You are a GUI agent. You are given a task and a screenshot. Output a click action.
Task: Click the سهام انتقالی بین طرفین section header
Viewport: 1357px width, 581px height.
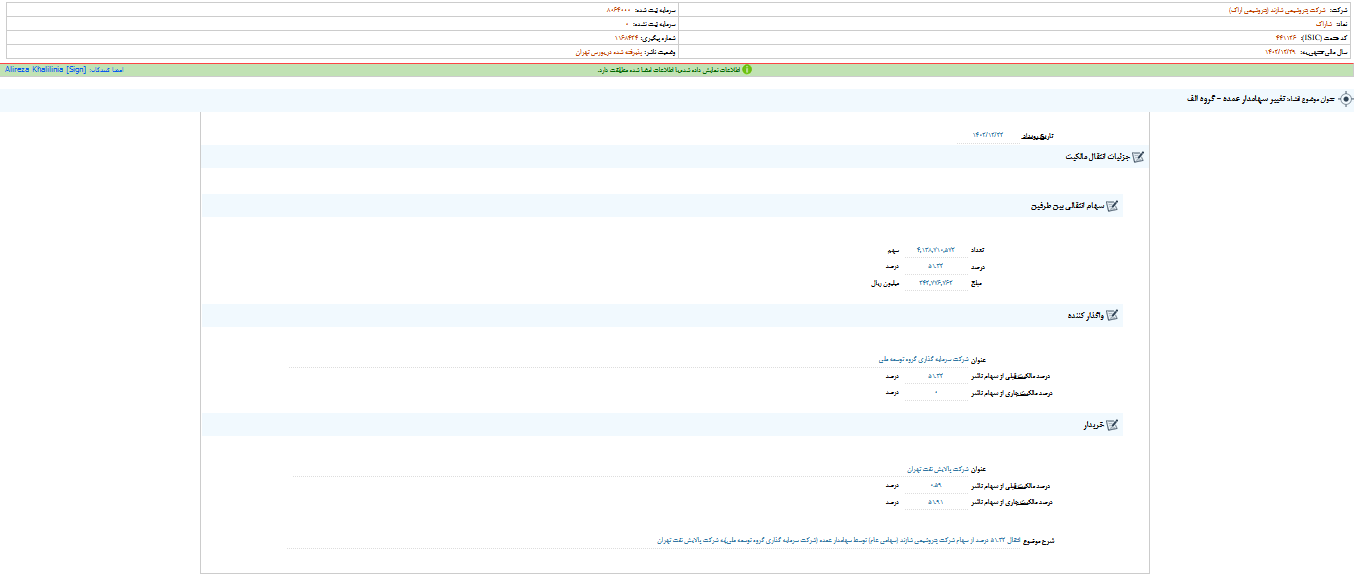tap(1064, 206)
